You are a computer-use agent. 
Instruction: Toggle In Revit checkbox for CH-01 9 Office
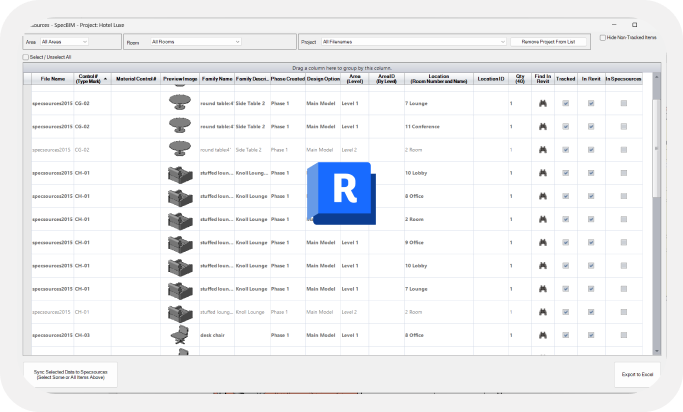[591, 242]
